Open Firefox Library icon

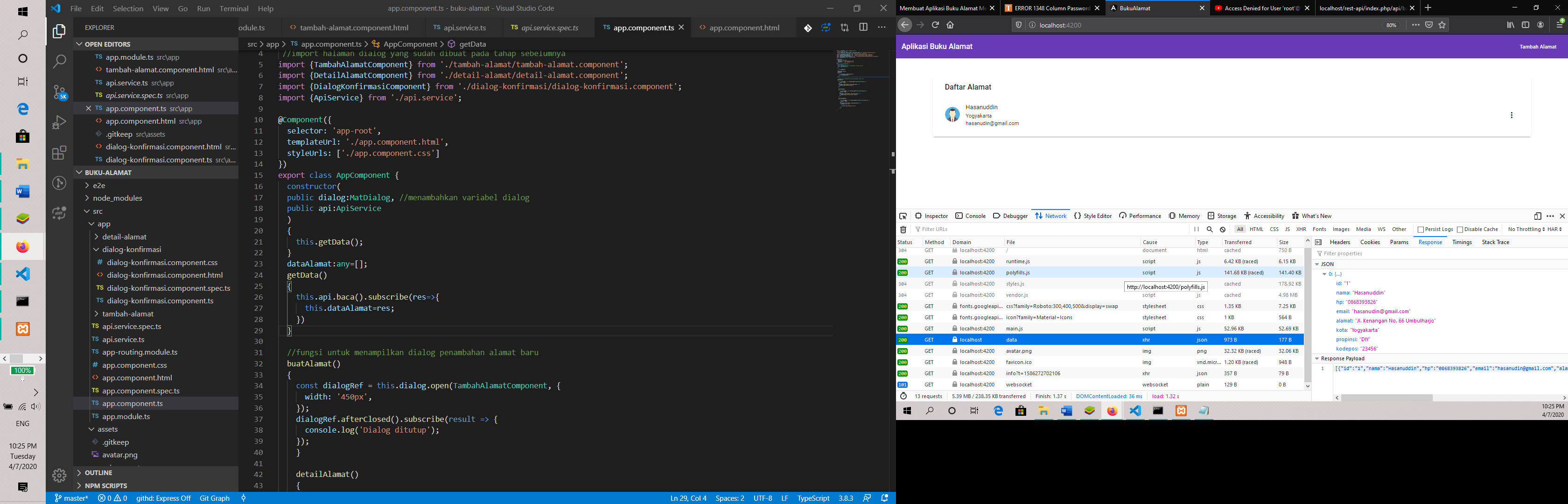tap(1511, 25)
